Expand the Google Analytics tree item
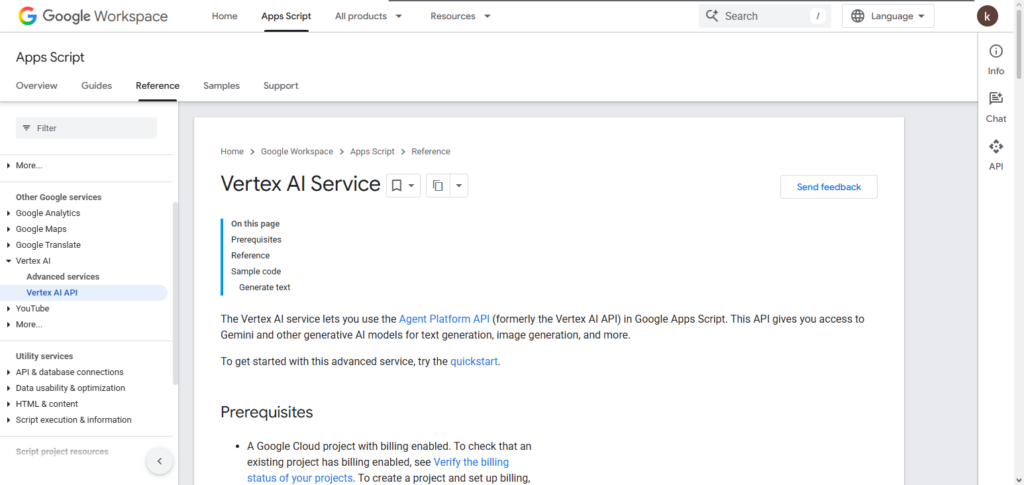Screen dimensions: 1024x485 click(x=8, y=213)
